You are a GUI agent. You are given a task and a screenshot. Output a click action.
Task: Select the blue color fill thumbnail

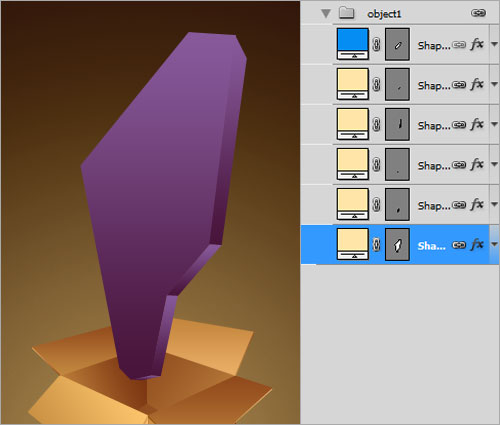click(x=353, y=44)
